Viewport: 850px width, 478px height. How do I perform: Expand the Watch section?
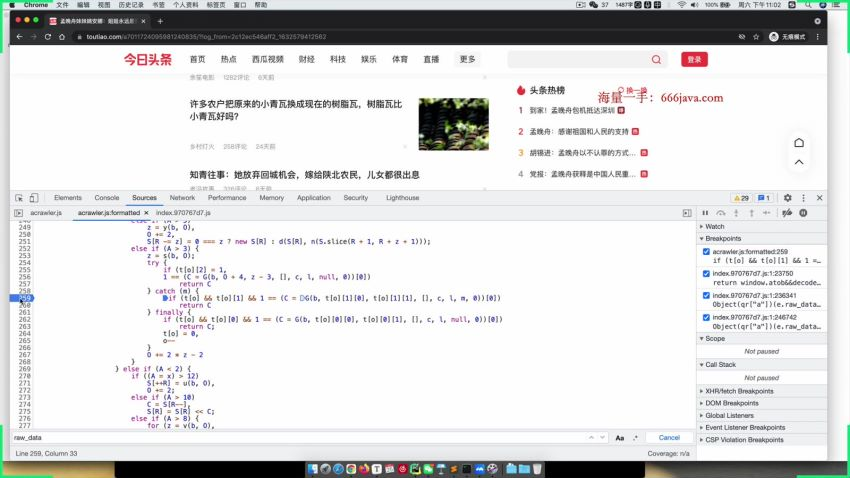point(714,227)
